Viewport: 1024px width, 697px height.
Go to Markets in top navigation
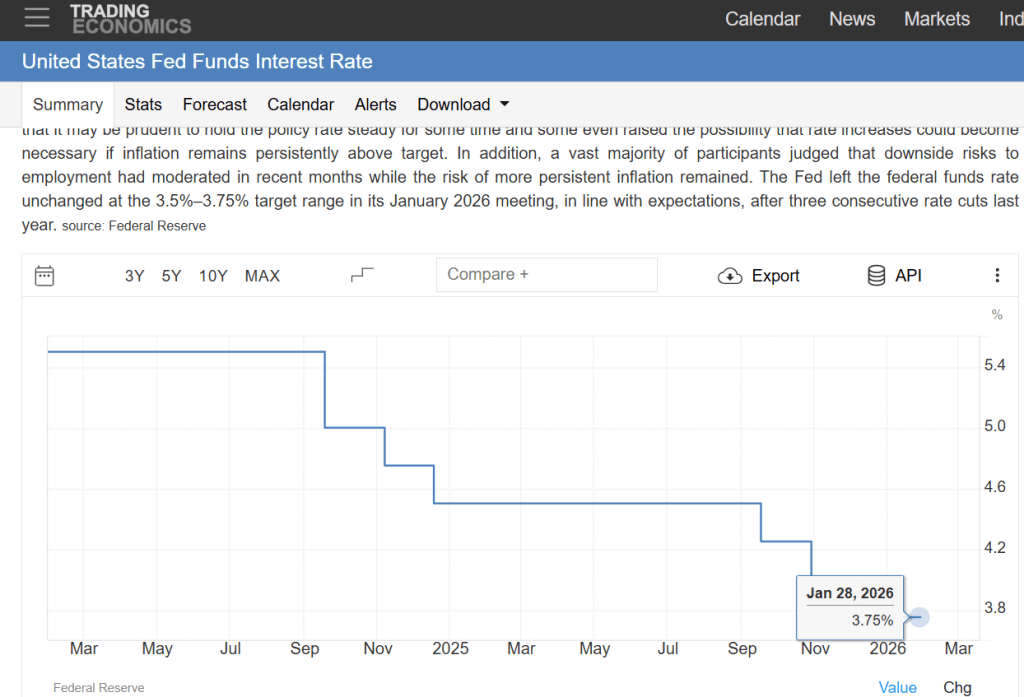tap(936, 19)
